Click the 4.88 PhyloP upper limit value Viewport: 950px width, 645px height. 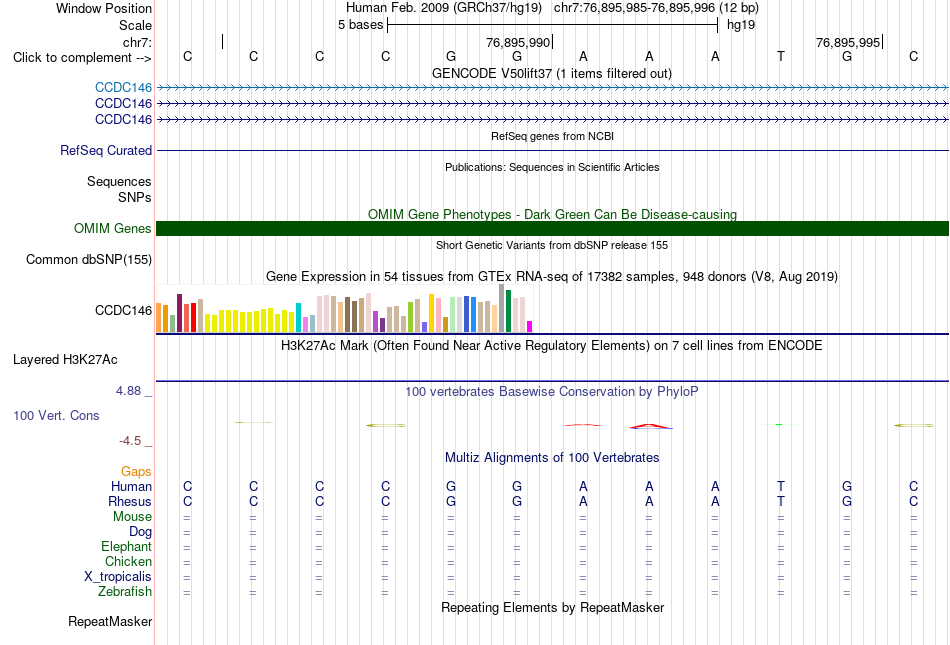128,391
